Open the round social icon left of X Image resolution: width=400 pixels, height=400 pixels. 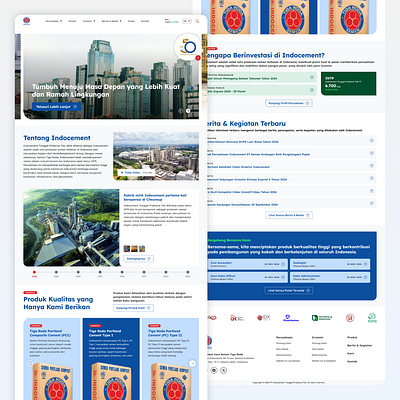(x=214, y=370)
